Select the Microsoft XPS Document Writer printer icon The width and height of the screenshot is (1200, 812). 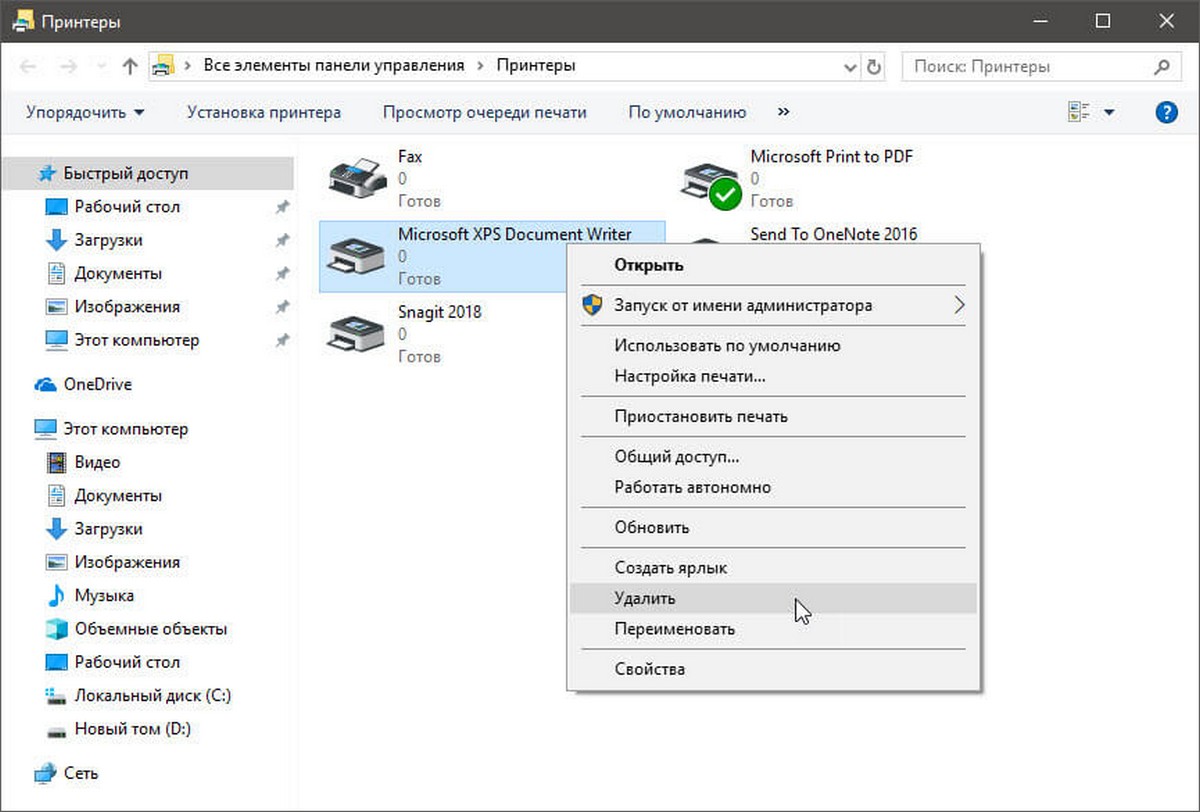357,256
